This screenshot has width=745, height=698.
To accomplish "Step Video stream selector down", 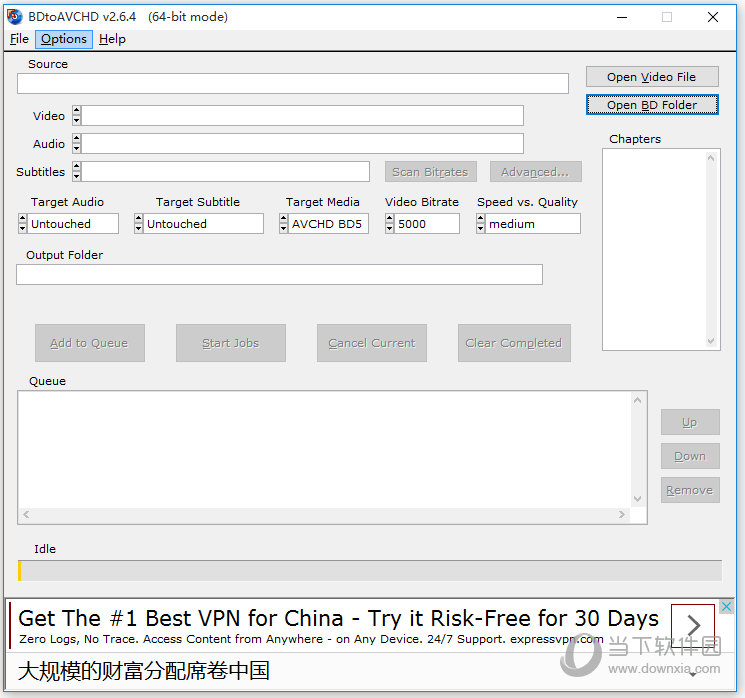I will coord(76,121).
